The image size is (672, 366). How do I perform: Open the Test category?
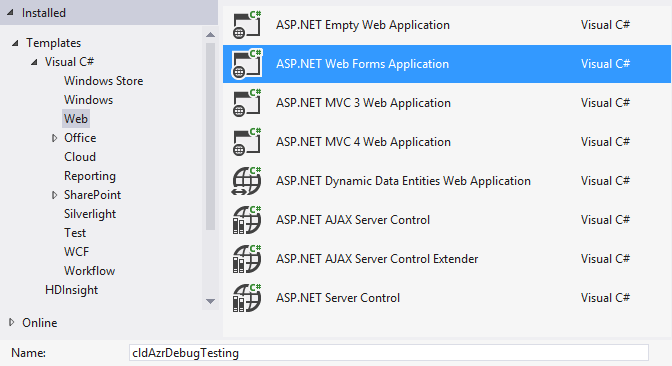click(x=75, y=233)
